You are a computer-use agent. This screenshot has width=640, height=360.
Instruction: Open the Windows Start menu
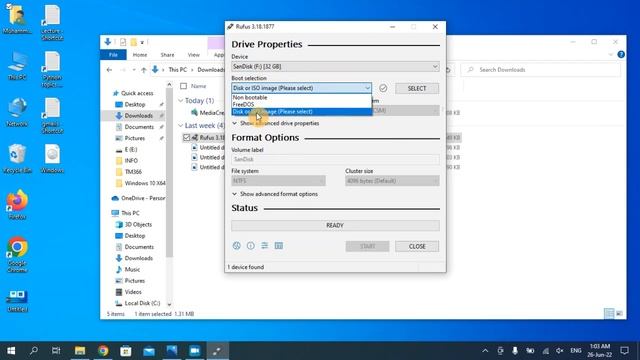[x=11, y=351]
